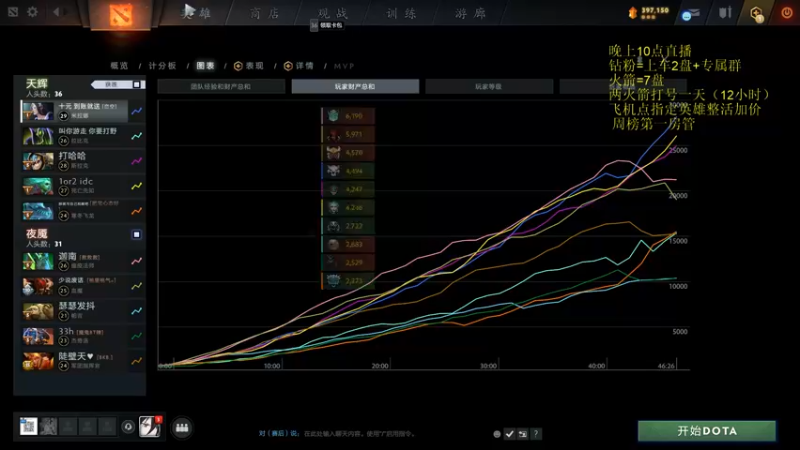Toggle yellow graph line for 1or2 idc
Screen dimensions: 800x450
(x=136, y=186)
